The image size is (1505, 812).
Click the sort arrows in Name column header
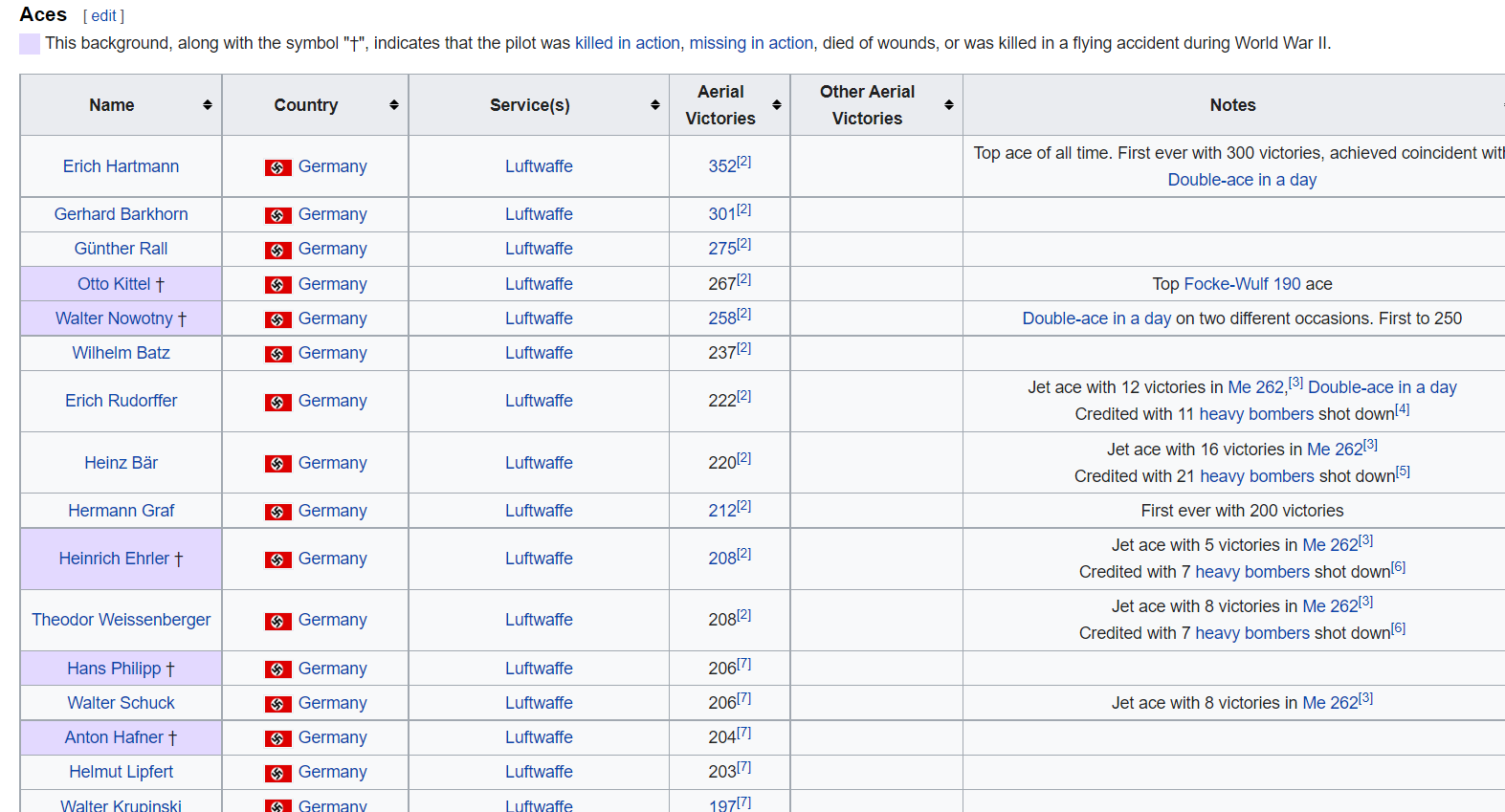point(208,105)
